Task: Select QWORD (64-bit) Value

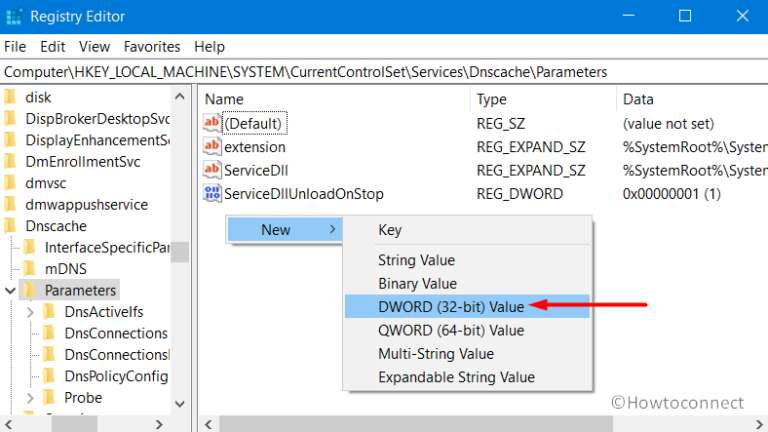Action: pyautogui.click(x=467, y=330)
